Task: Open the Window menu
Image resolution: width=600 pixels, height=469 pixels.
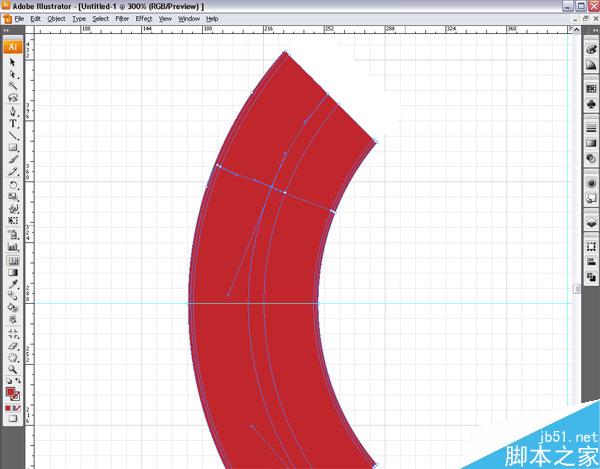Action: click(x=189, y=19)
